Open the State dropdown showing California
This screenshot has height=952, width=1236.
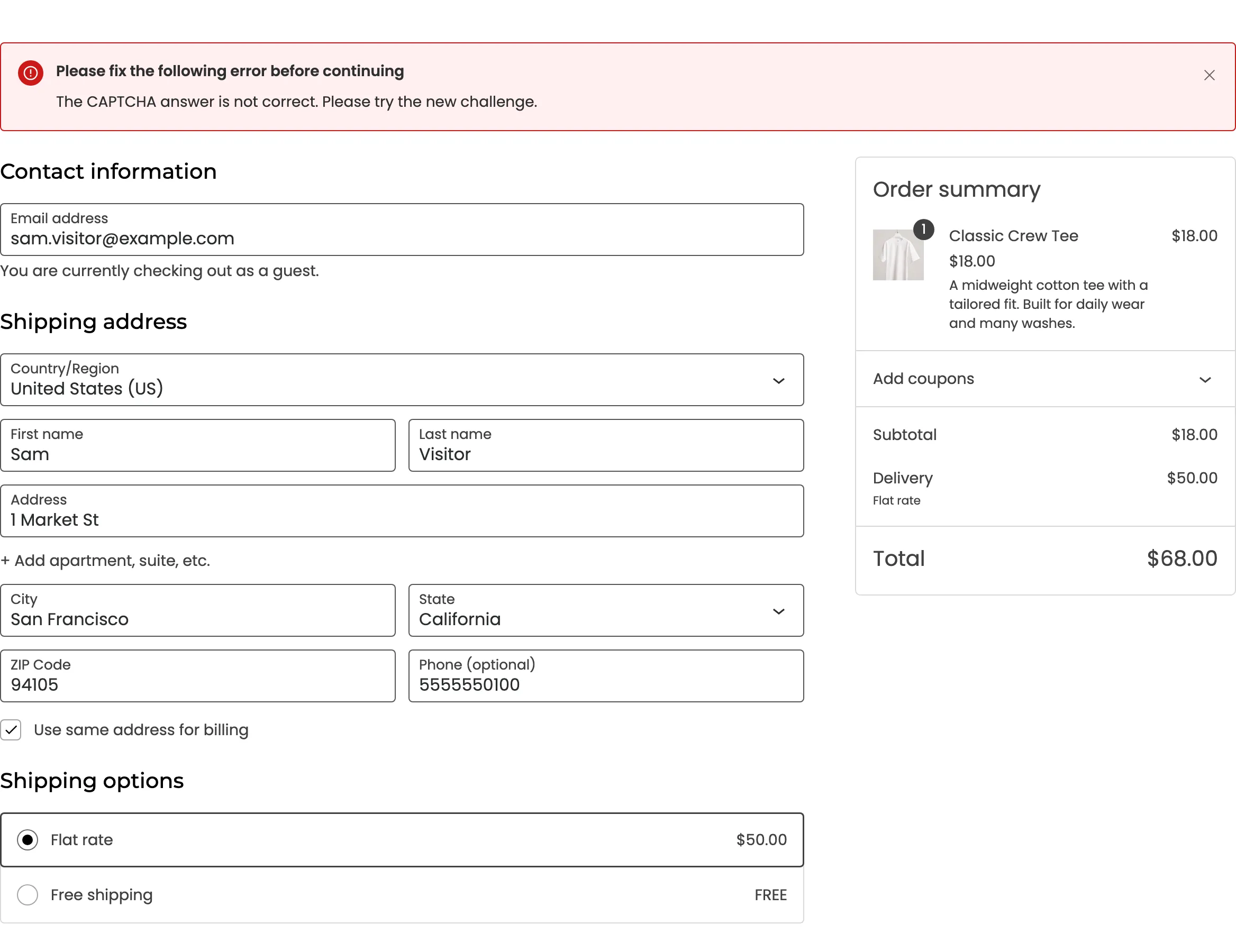click(605, 610)
